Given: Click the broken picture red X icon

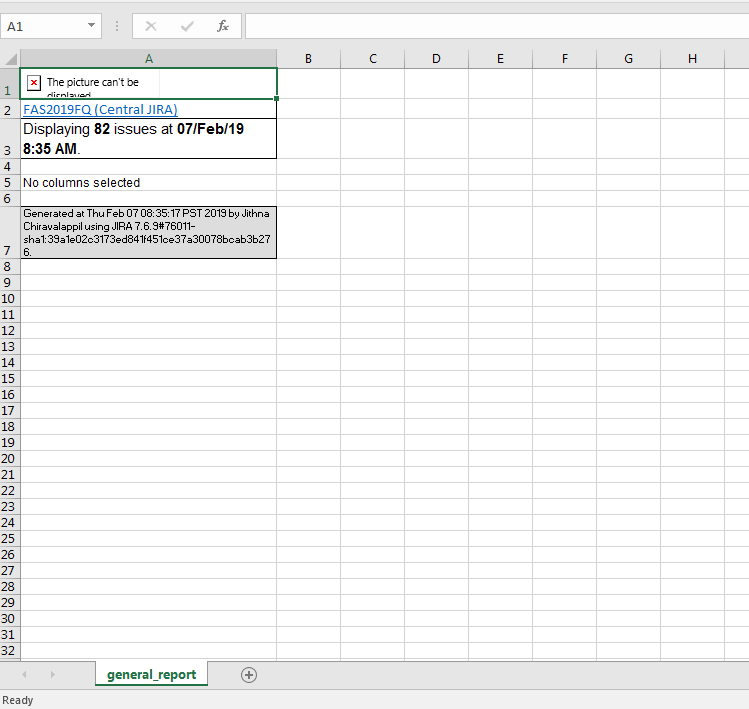Looking at the screenshot, I should coord(34,83).
